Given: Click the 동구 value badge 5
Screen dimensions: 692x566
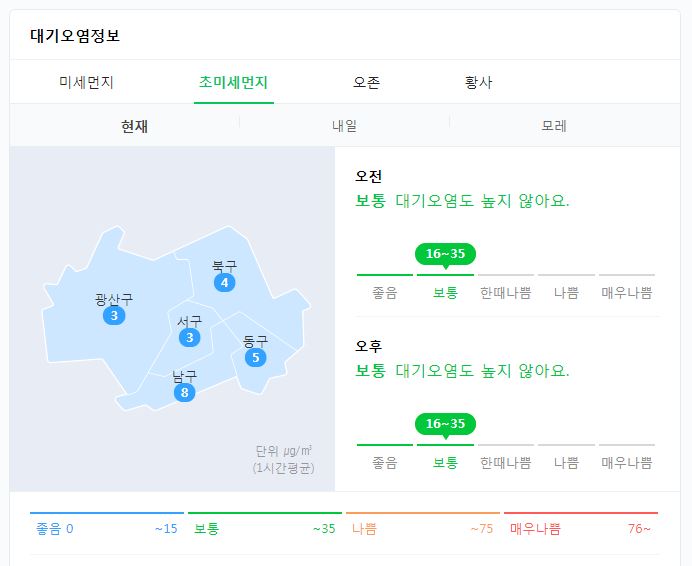Looking at the screenshot, I should tap(255, 358).
